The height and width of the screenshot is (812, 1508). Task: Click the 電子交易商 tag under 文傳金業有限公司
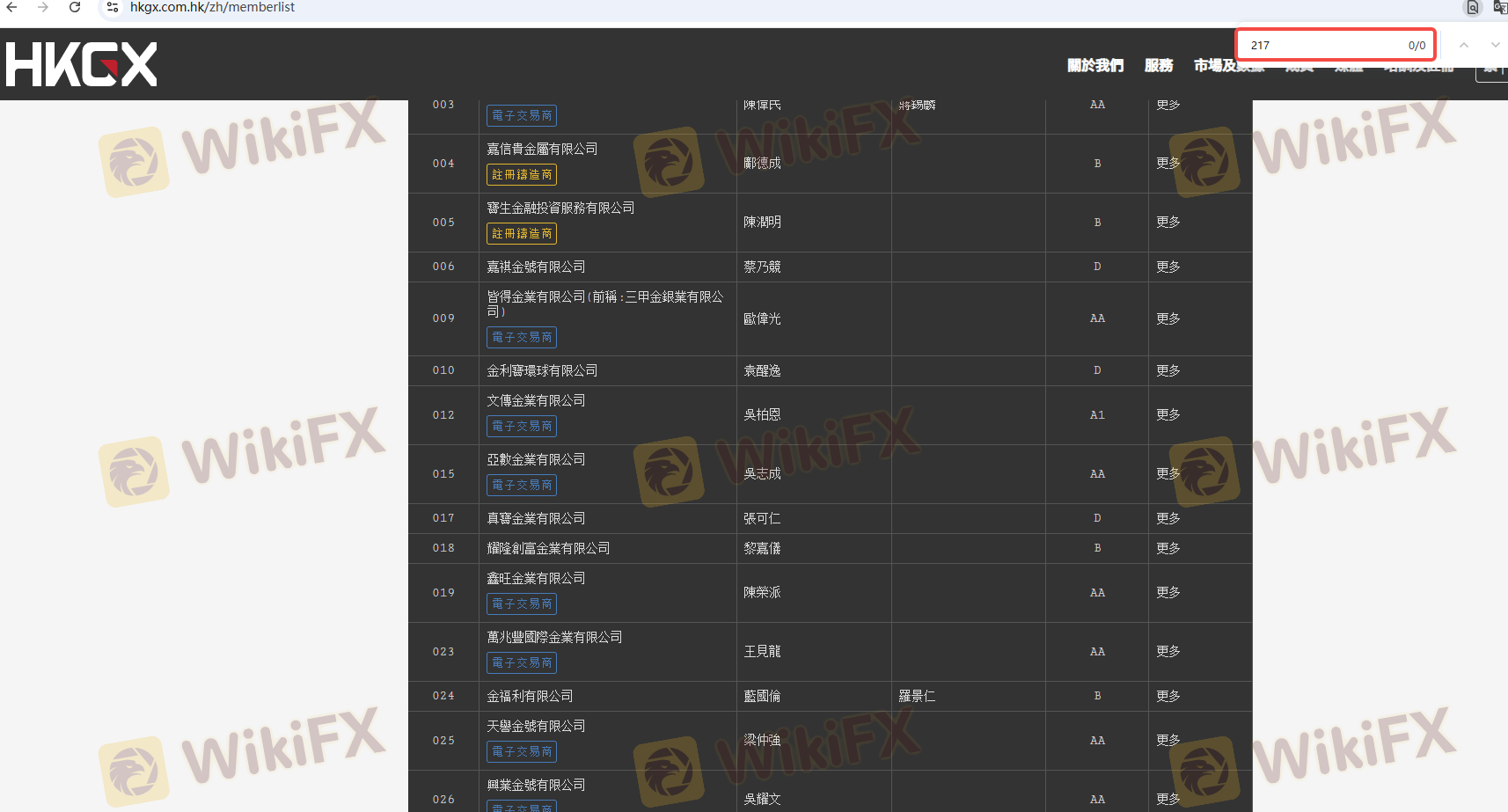coord(522,427)
